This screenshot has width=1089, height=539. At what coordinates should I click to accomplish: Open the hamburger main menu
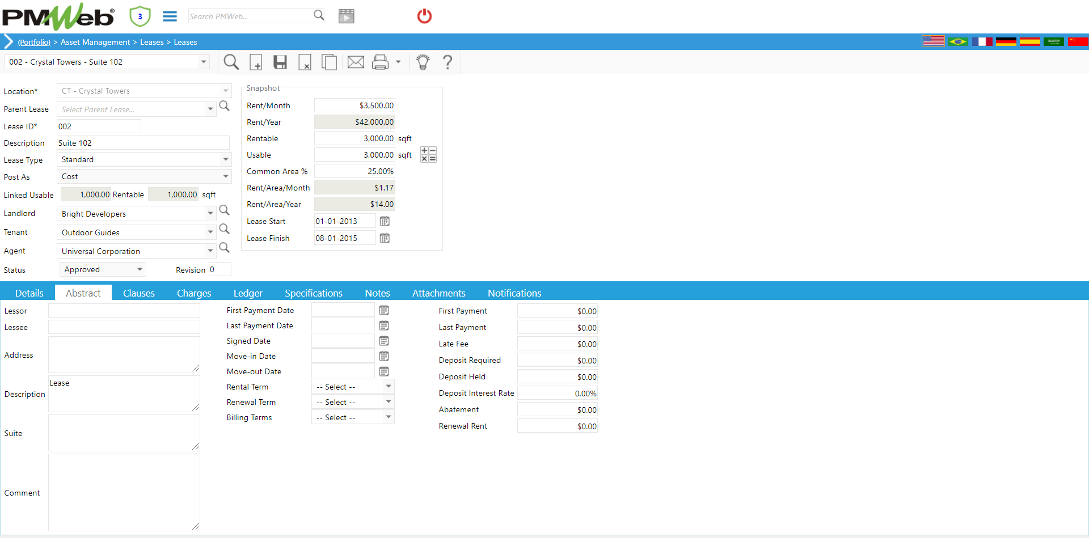click(x=169, y=15)
